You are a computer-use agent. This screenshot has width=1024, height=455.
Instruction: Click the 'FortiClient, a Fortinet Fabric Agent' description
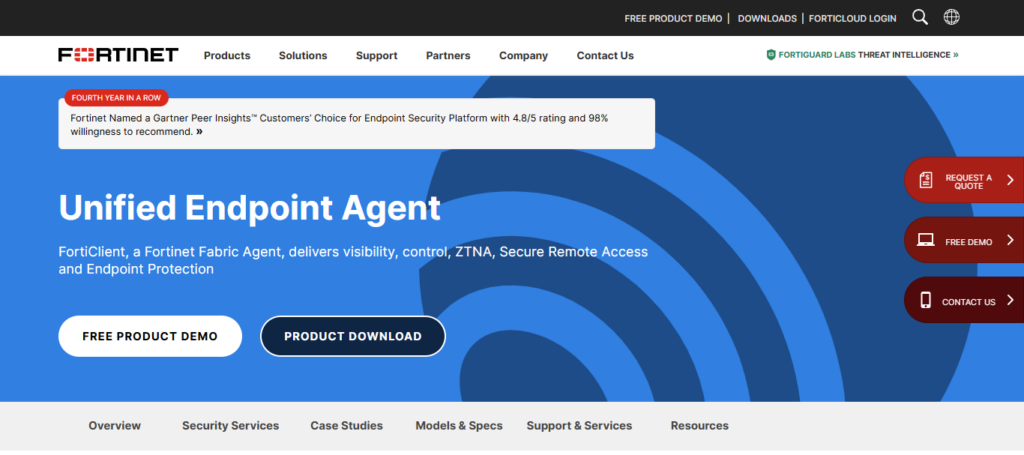353,260
